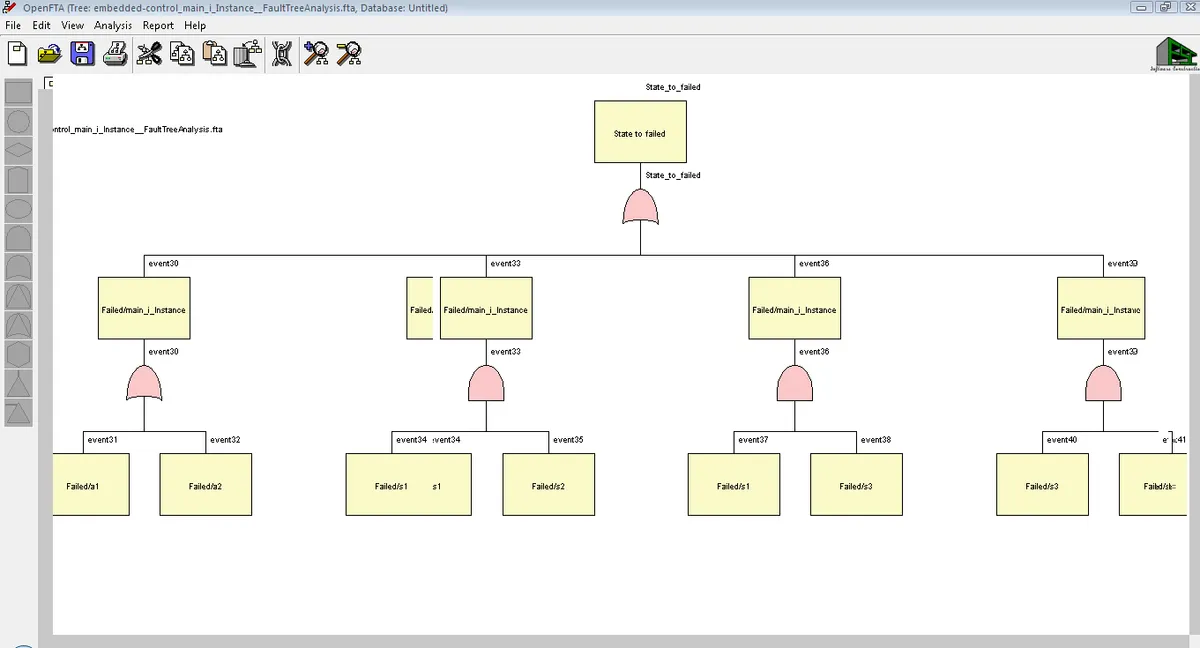Select the top 'State to failed' event box

click(x=640, y=132)
